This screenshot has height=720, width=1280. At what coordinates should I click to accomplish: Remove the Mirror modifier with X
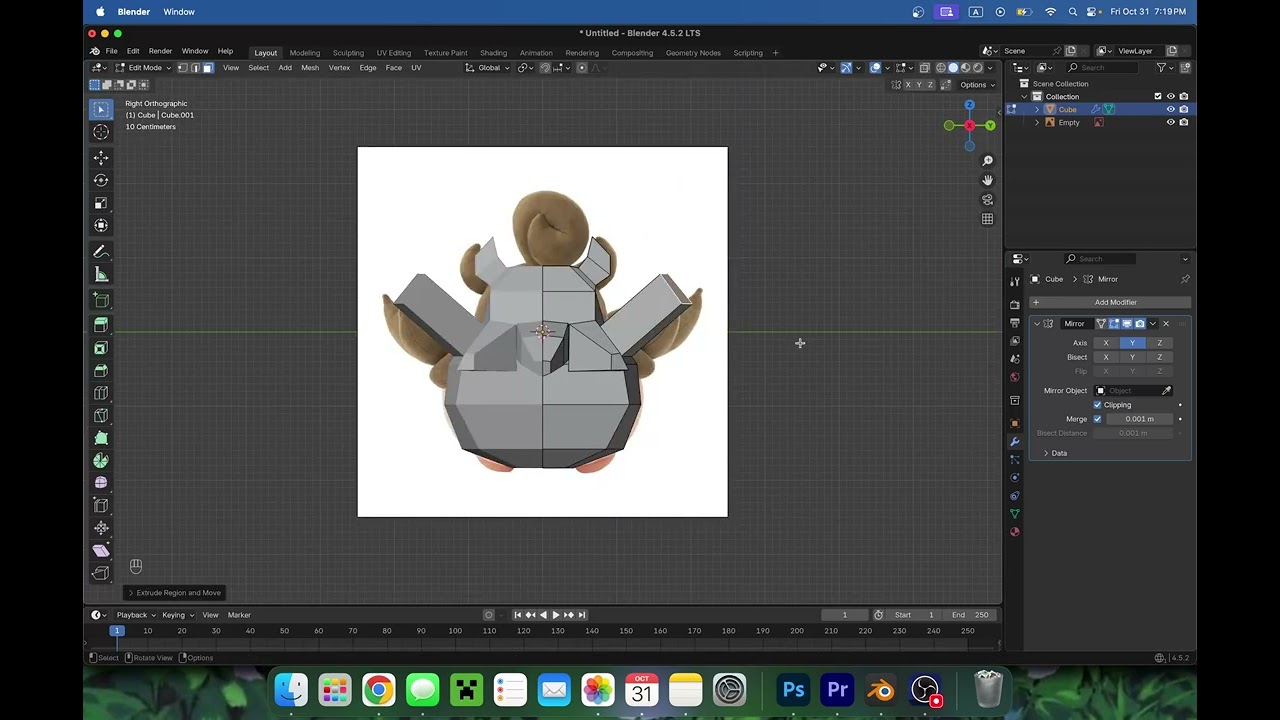point(1165,324)
